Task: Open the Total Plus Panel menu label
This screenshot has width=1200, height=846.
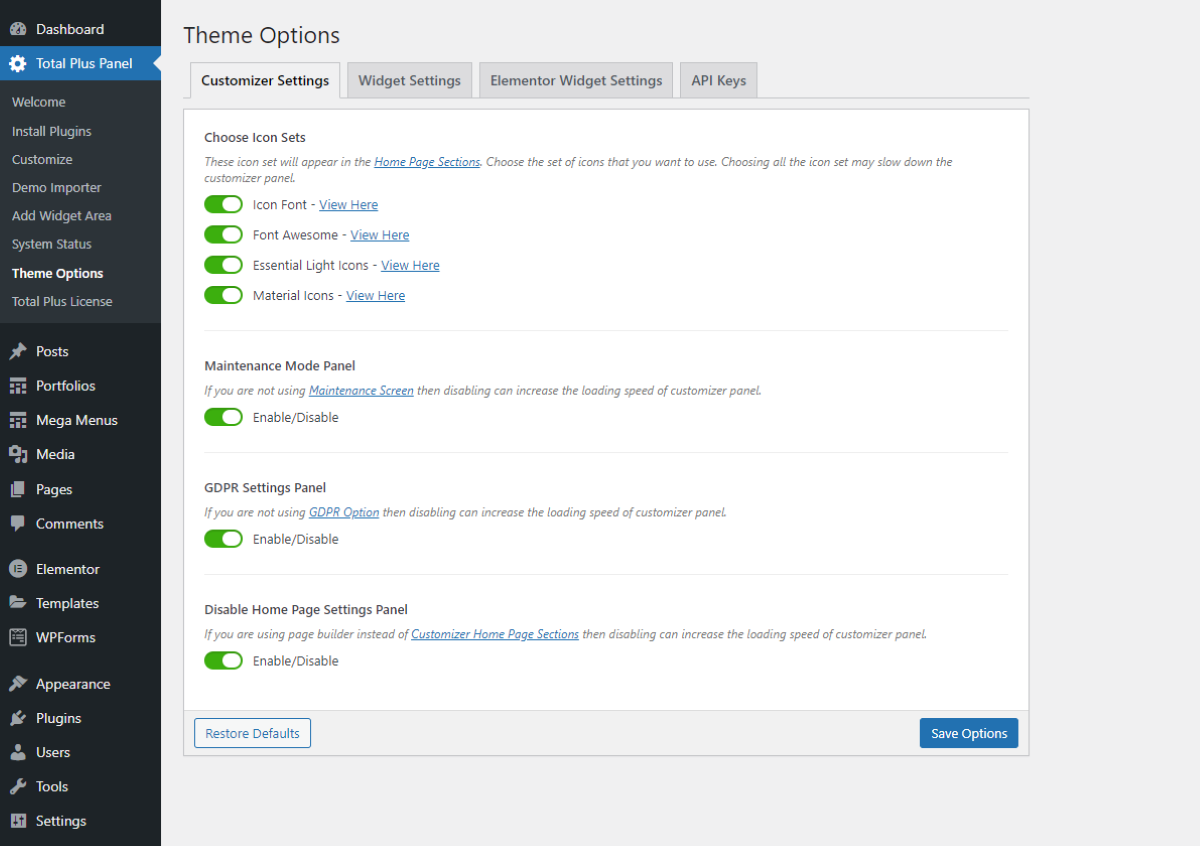Action: click(84, 64)
